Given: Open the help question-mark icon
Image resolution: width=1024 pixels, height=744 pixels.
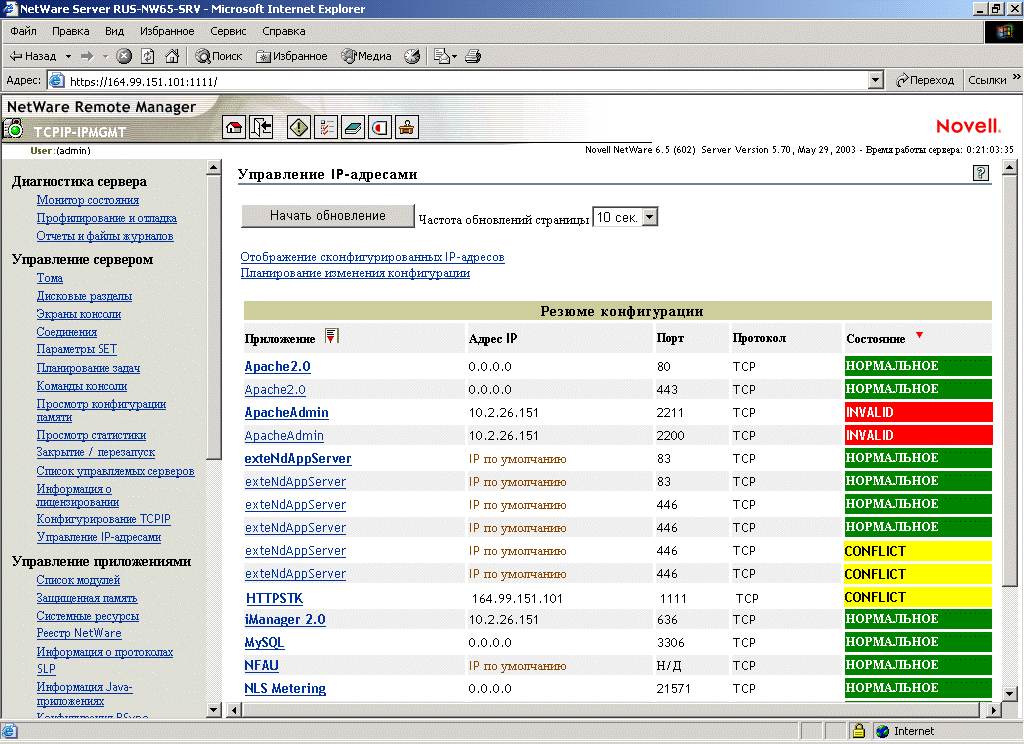Looking at the screenshot, I should (x=980, y=173).
